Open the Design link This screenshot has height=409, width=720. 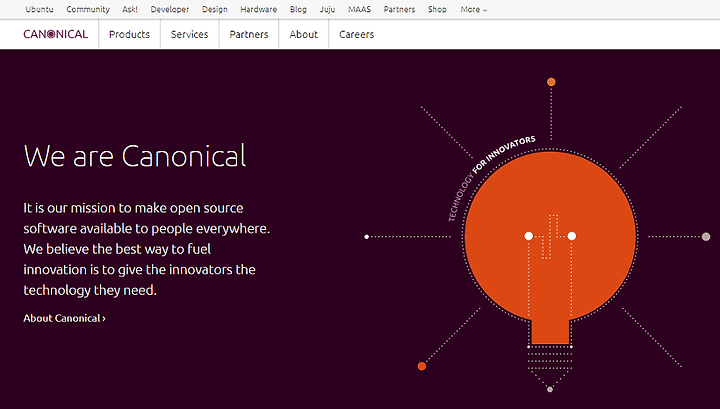coord(215,9)
